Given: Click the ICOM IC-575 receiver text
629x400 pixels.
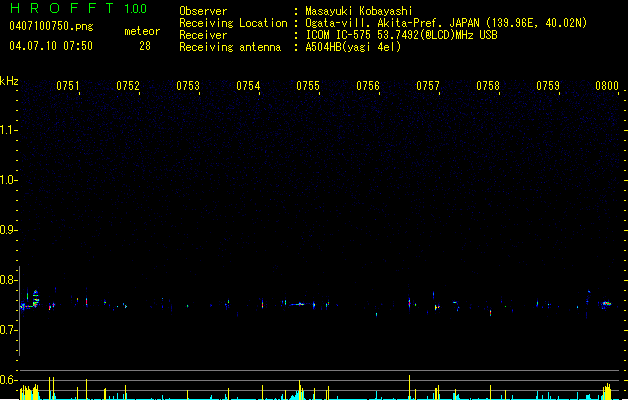Looking at the screenshot, I should tap(401, 35).
